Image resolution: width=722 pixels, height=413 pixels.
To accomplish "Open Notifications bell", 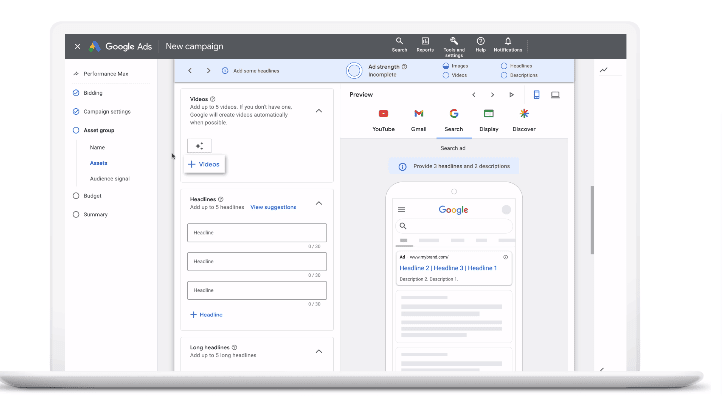I will click(x=507, y=45).
